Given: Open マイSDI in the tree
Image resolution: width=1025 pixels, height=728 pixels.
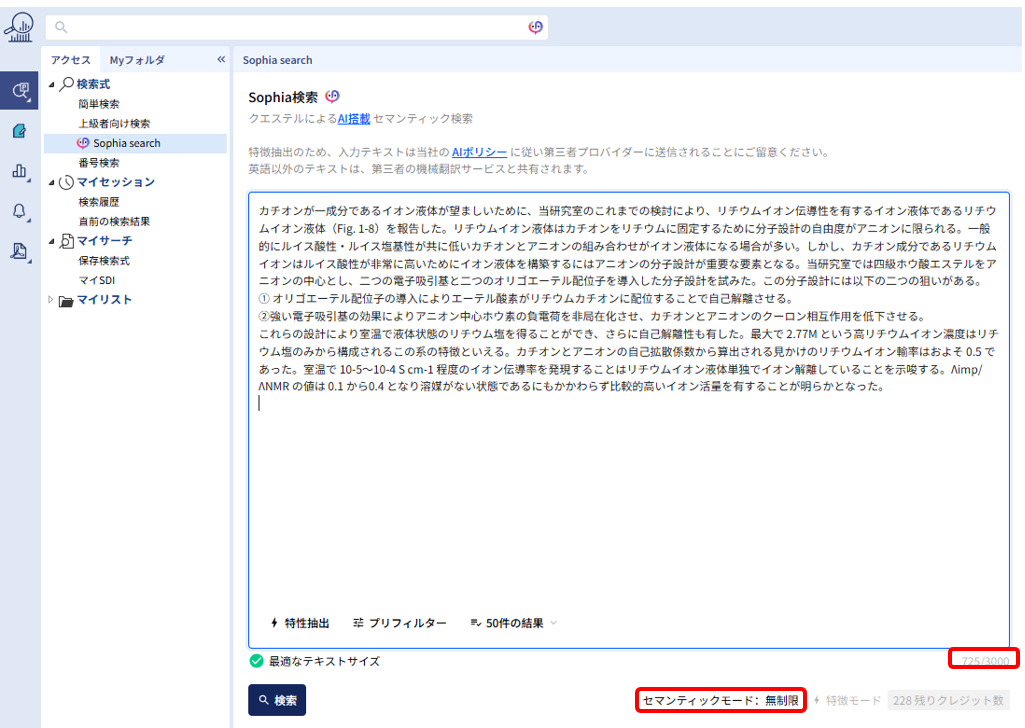Looking at the screenshot, I should (x=97, y=280).
